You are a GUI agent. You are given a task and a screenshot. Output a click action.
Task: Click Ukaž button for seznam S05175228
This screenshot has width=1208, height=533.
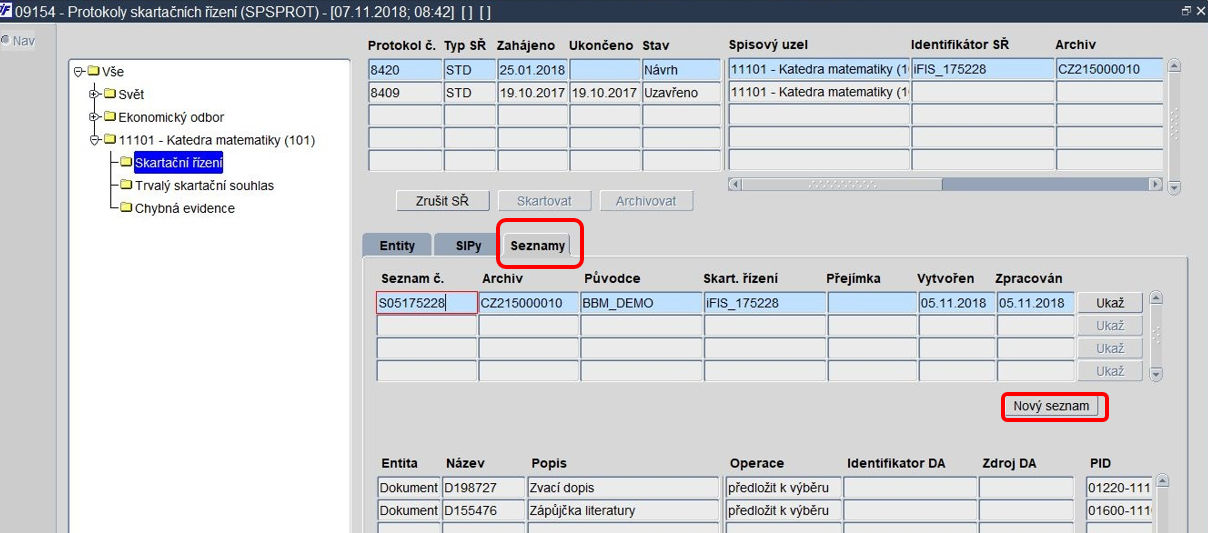(x=1110, y=303)
